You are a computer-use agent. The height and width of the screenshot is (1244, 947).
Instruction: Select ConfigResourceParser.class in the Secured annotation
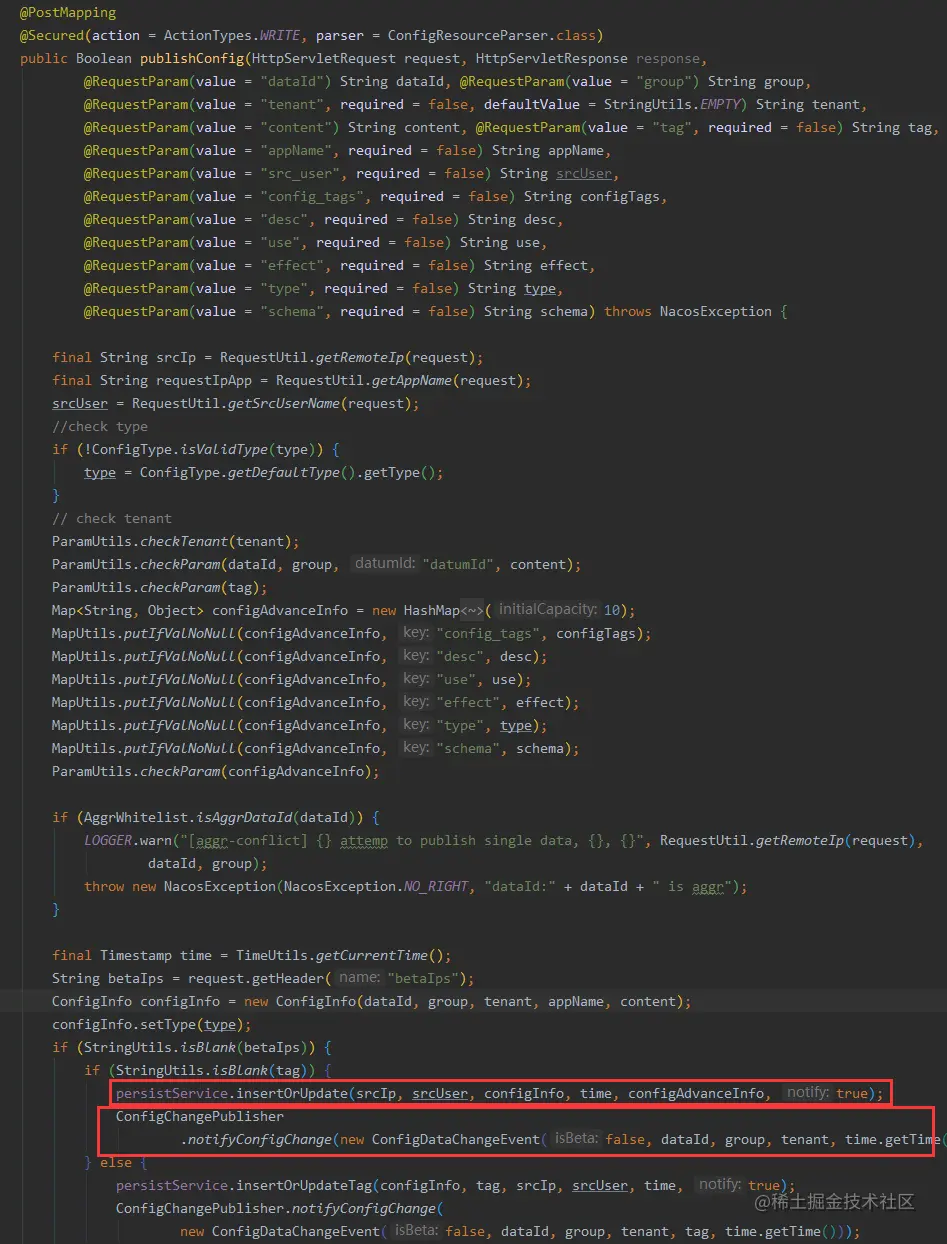(x=492, y=36)
